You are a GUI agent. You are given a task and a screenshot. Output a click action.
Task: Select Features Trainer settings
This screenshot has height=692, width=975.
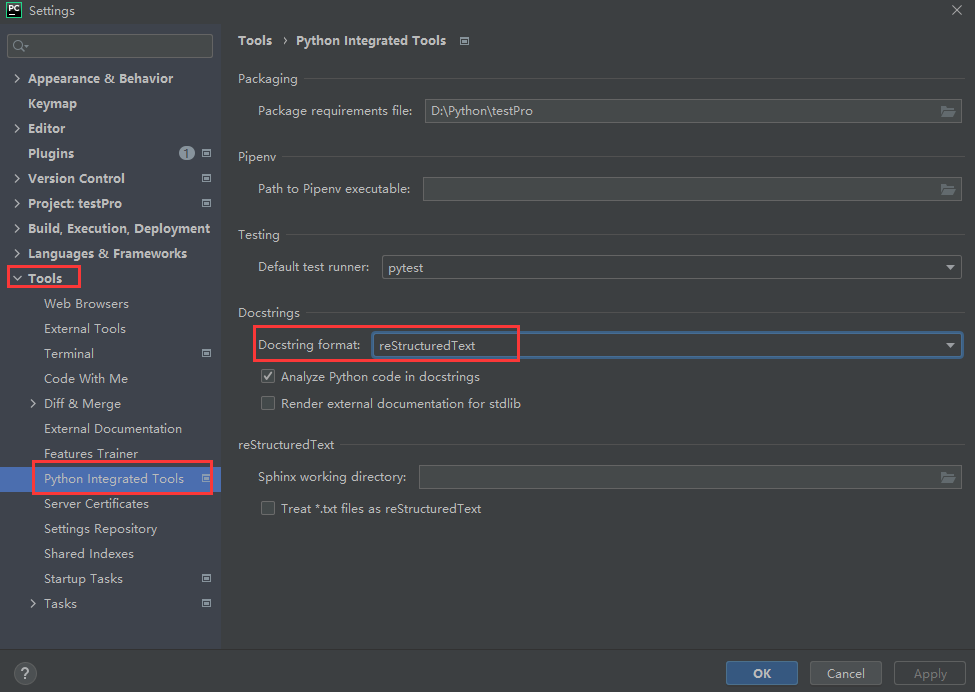pos(91,453)
